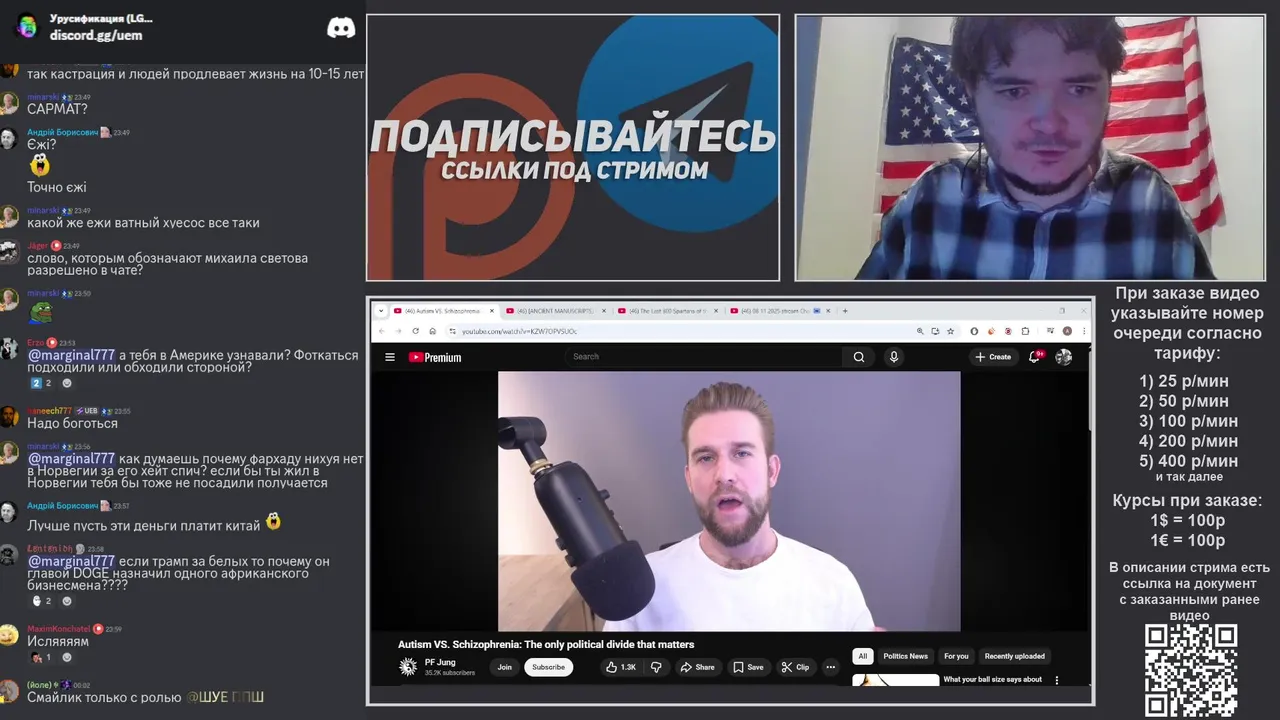Open YouTube account avatar menu
The image size is (1280, 720).
click(1064, 357)
